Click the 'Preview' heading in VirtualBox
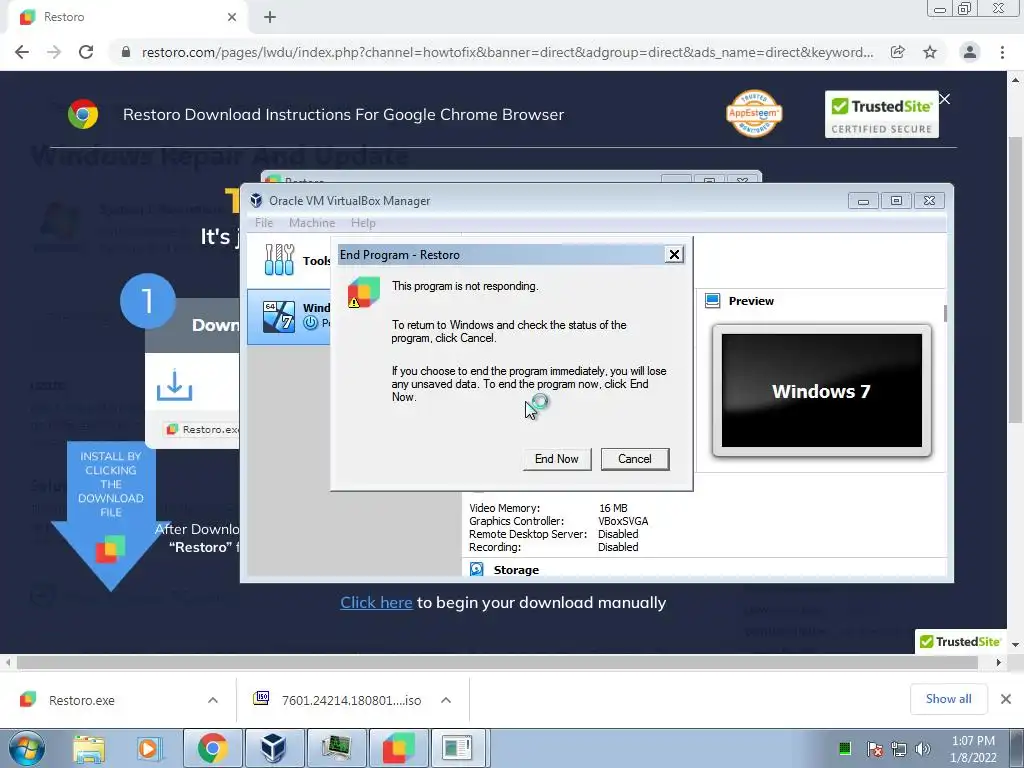1024x768 pixels. pos(751,301)
